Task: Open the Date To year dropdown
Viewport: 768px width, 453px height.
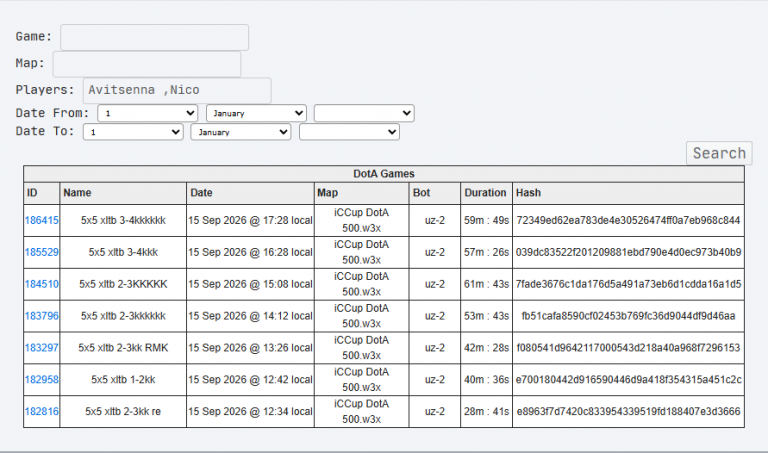Action: click(x=349, y=132)
